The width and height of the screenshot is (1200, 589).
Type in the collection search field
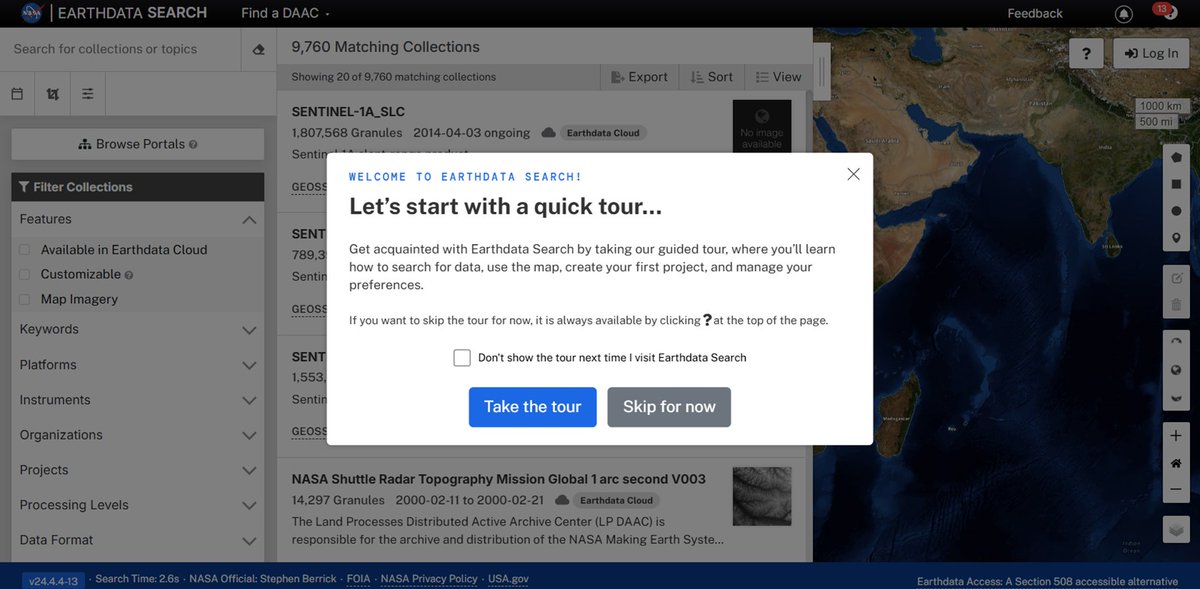[x=120, y=48]
